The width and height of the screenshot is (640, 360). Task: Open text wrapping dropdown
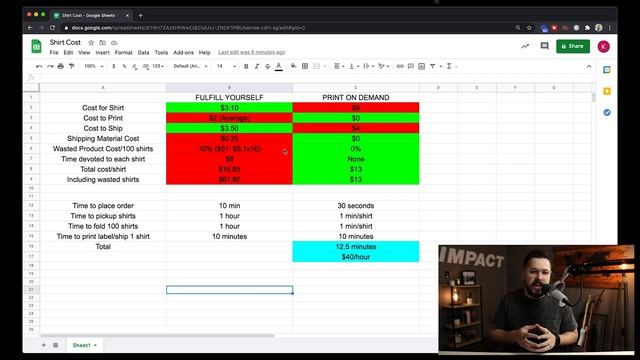368,66
